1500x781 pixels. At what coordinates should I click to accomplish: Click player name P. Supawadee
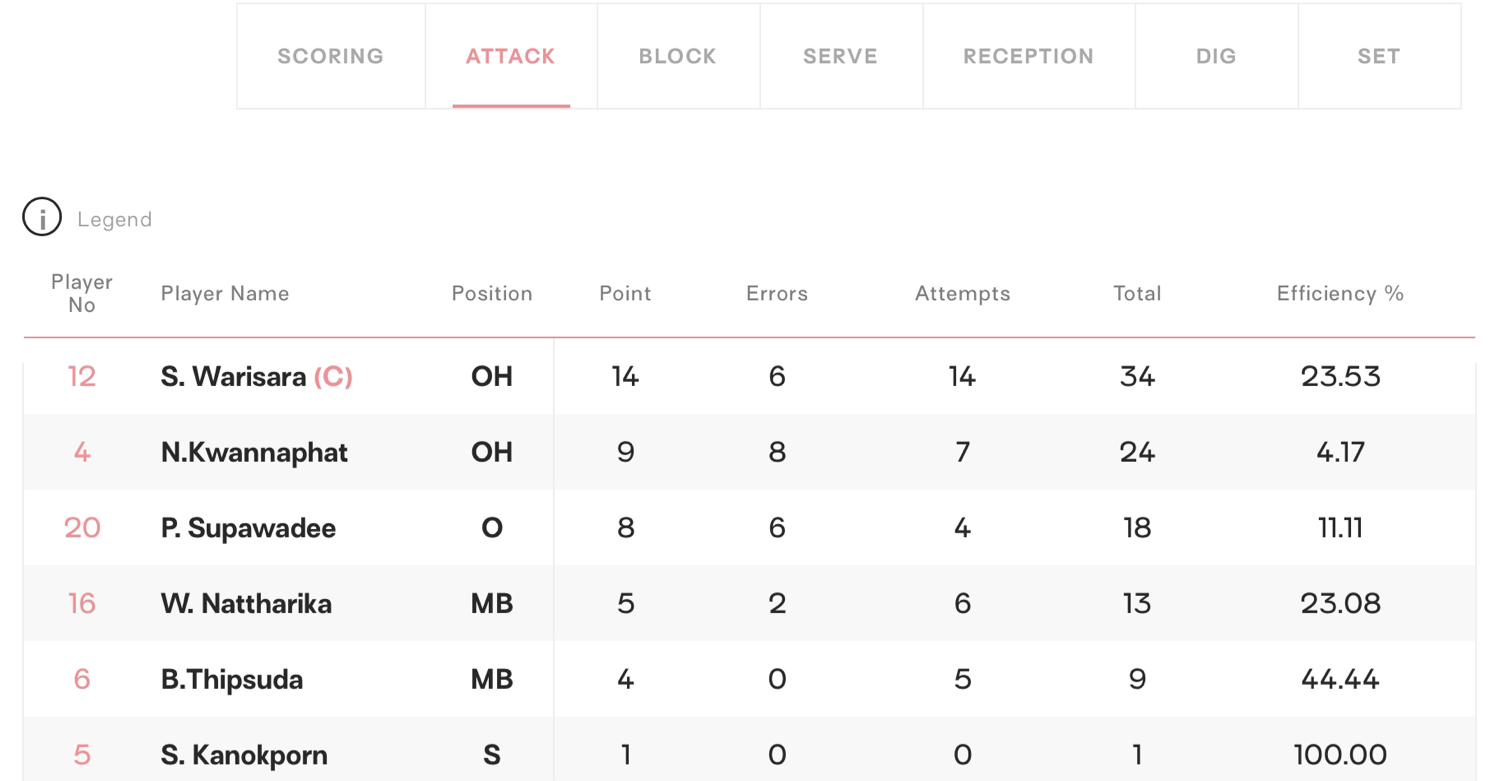coord(248,528)
